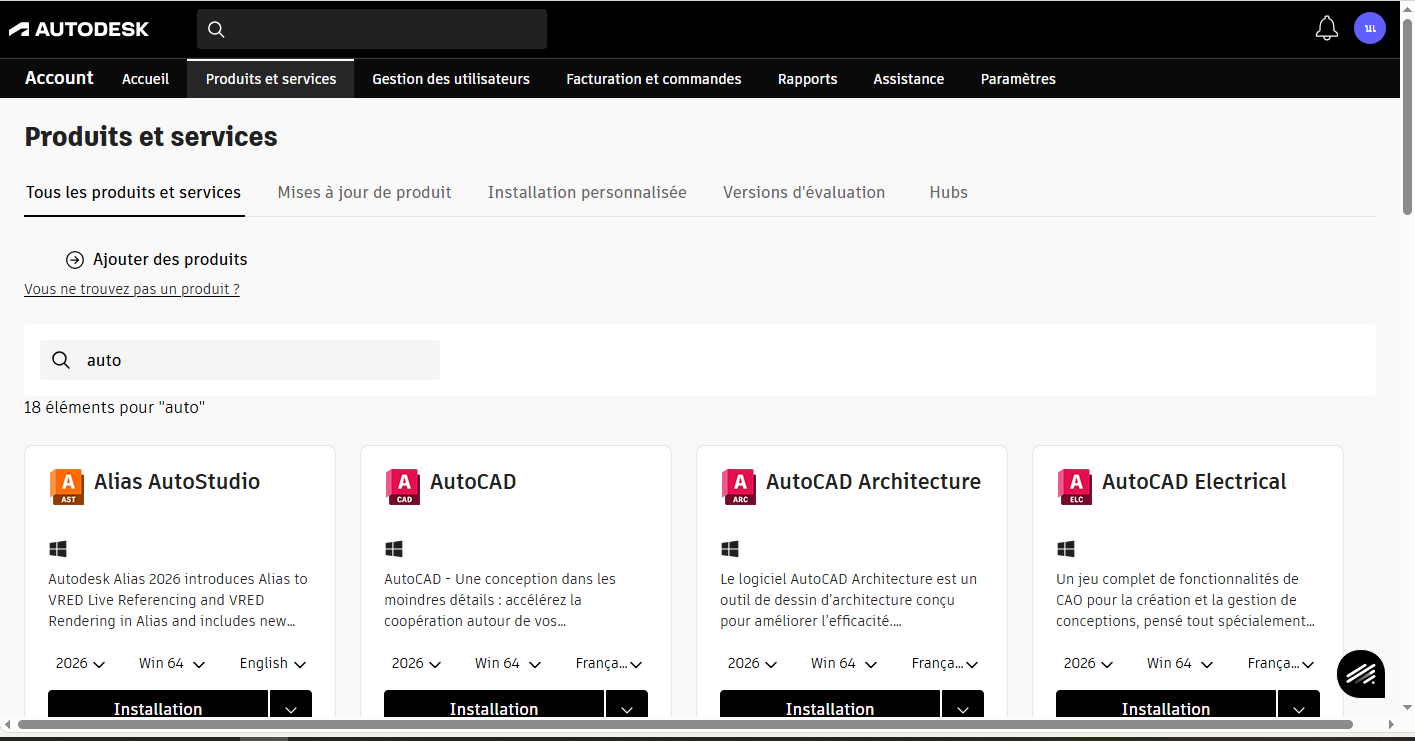Expand the Alias AutoStudio 2026 version dropdown
Screen dimensions: 1415x741
pyautogui.click(x=80, y=664)
